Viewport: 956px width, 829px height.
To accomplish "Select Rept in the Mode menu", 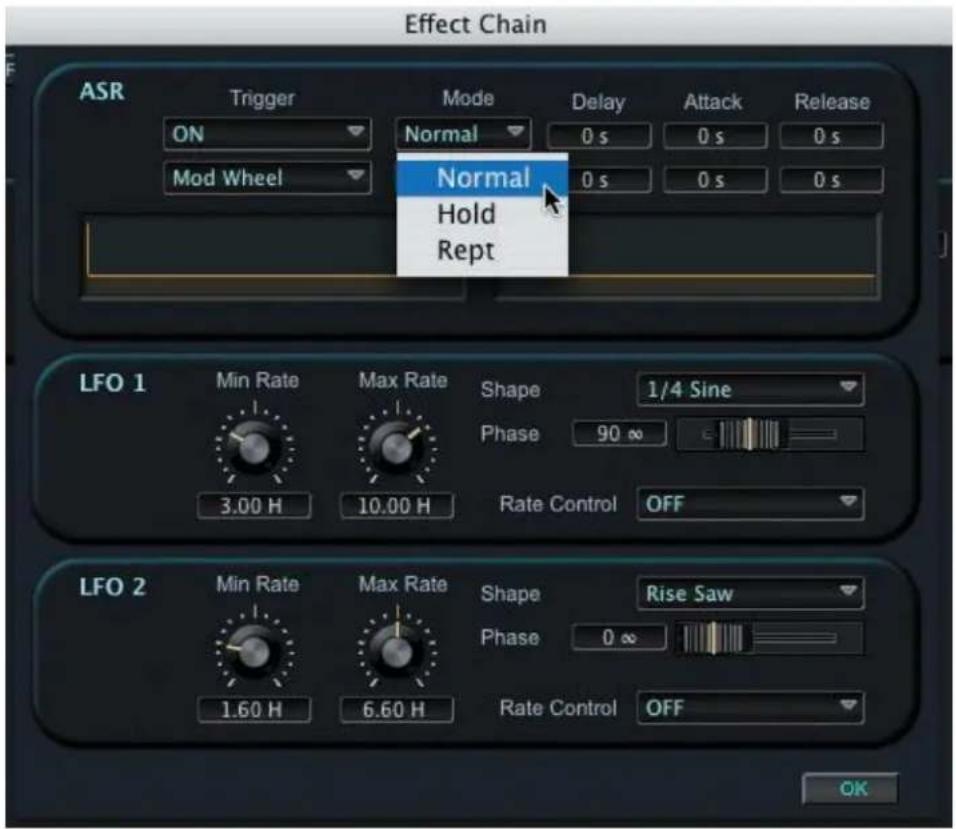I will (x=482, y=251).
